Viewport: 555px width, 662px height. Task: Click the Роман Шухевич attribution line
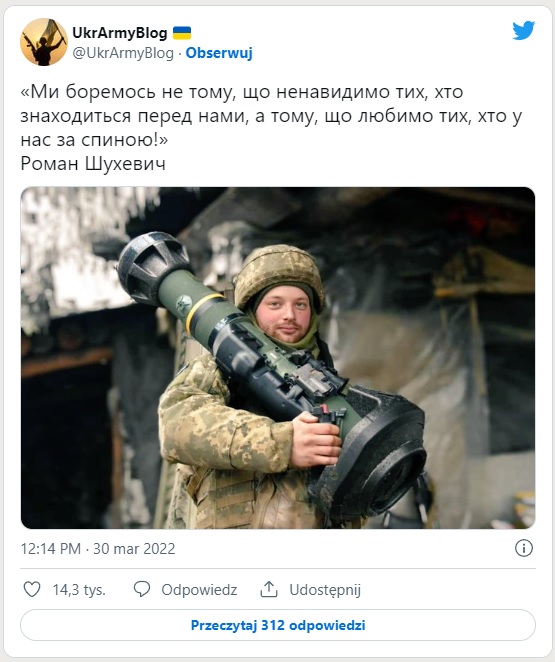tap(93, 164)
